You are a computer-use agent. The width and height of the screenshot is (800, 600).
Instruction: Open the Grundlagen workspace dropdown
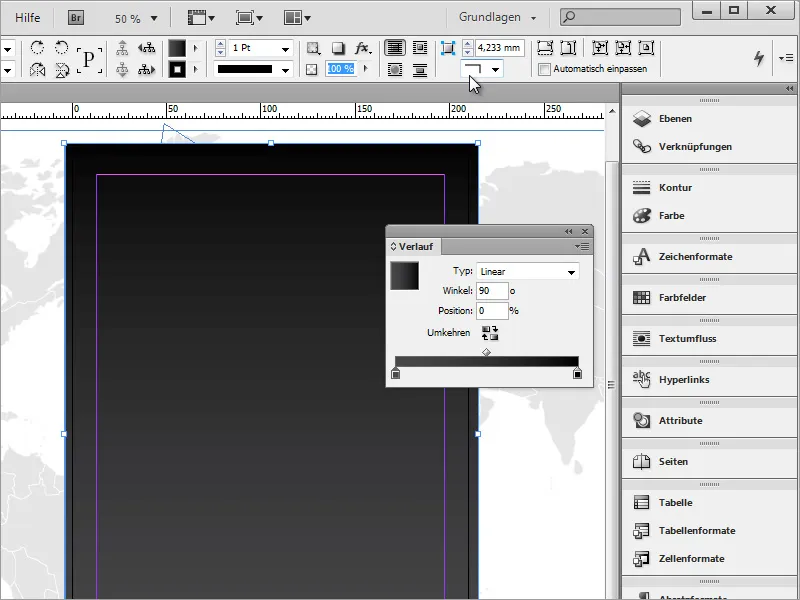point(497,17)
